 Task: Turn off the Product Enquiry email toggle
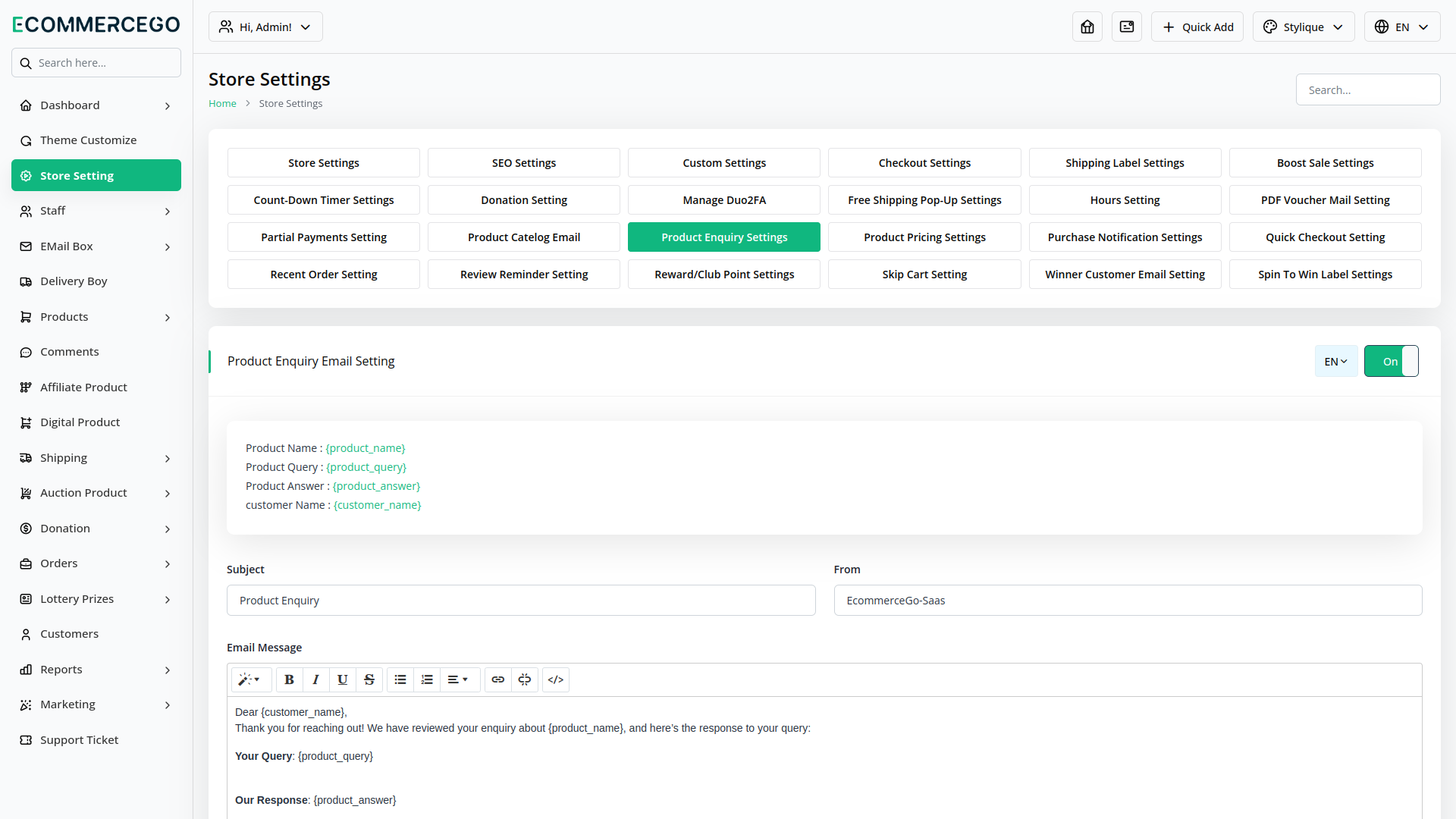click(x=1391, y=361)
